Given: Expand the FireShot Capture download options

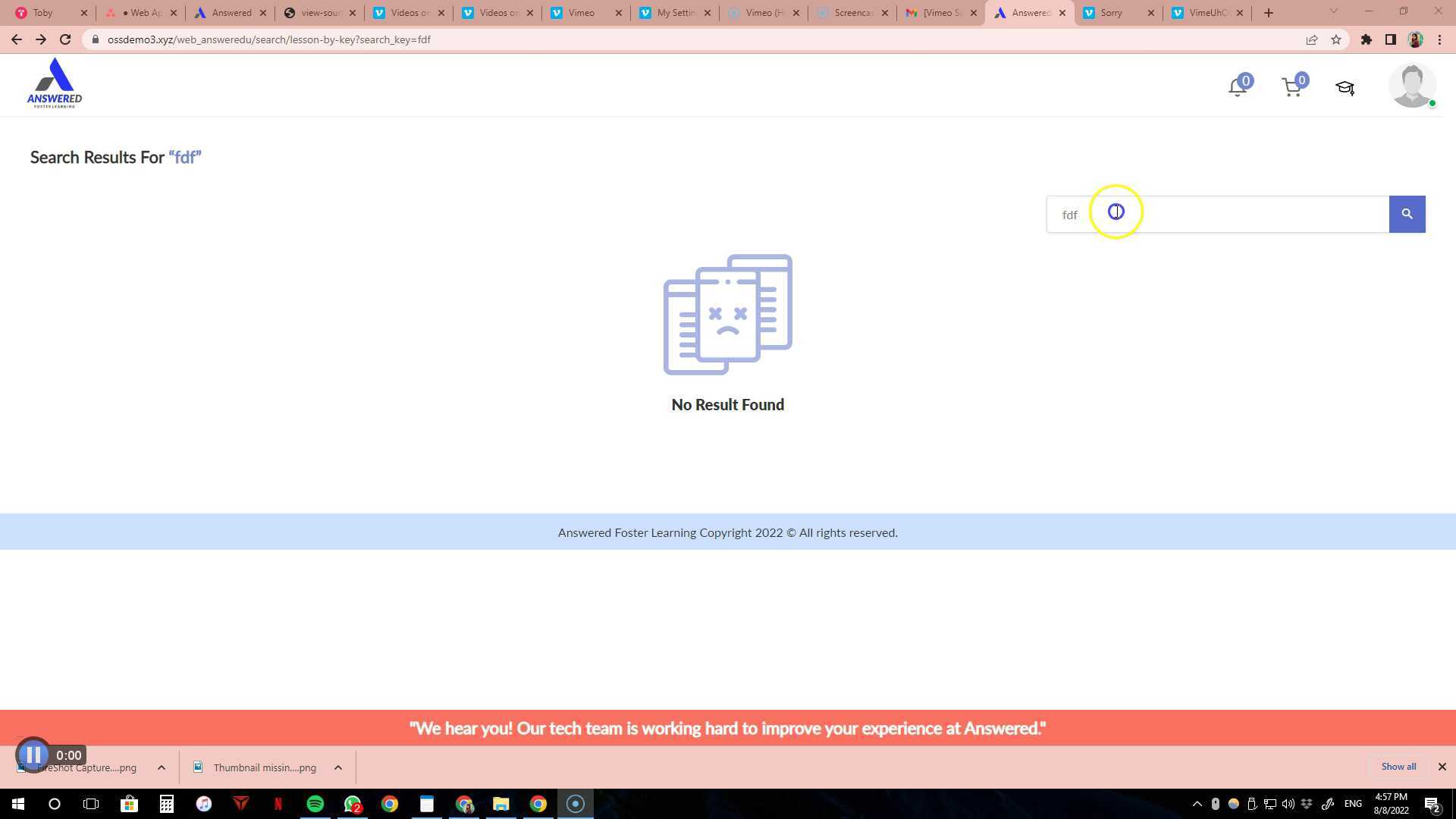Looking at the screenshot, I should click(x=162, y=767).
